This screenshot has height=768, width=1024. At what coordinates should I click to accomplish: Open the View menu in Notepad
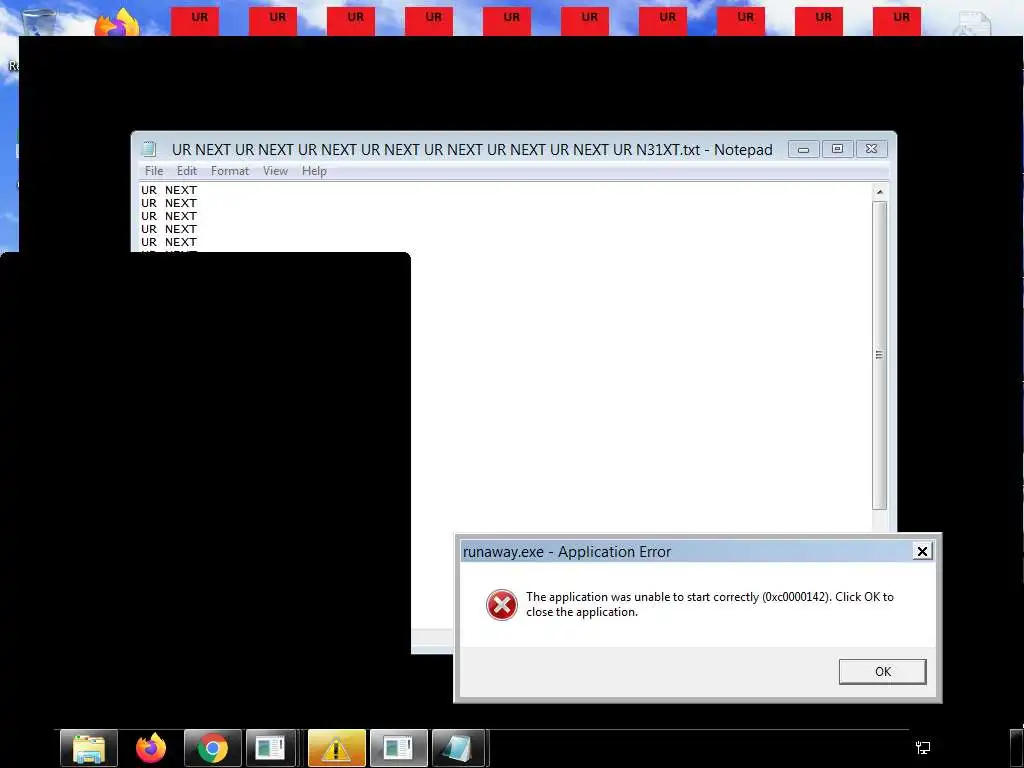[275, 171]
